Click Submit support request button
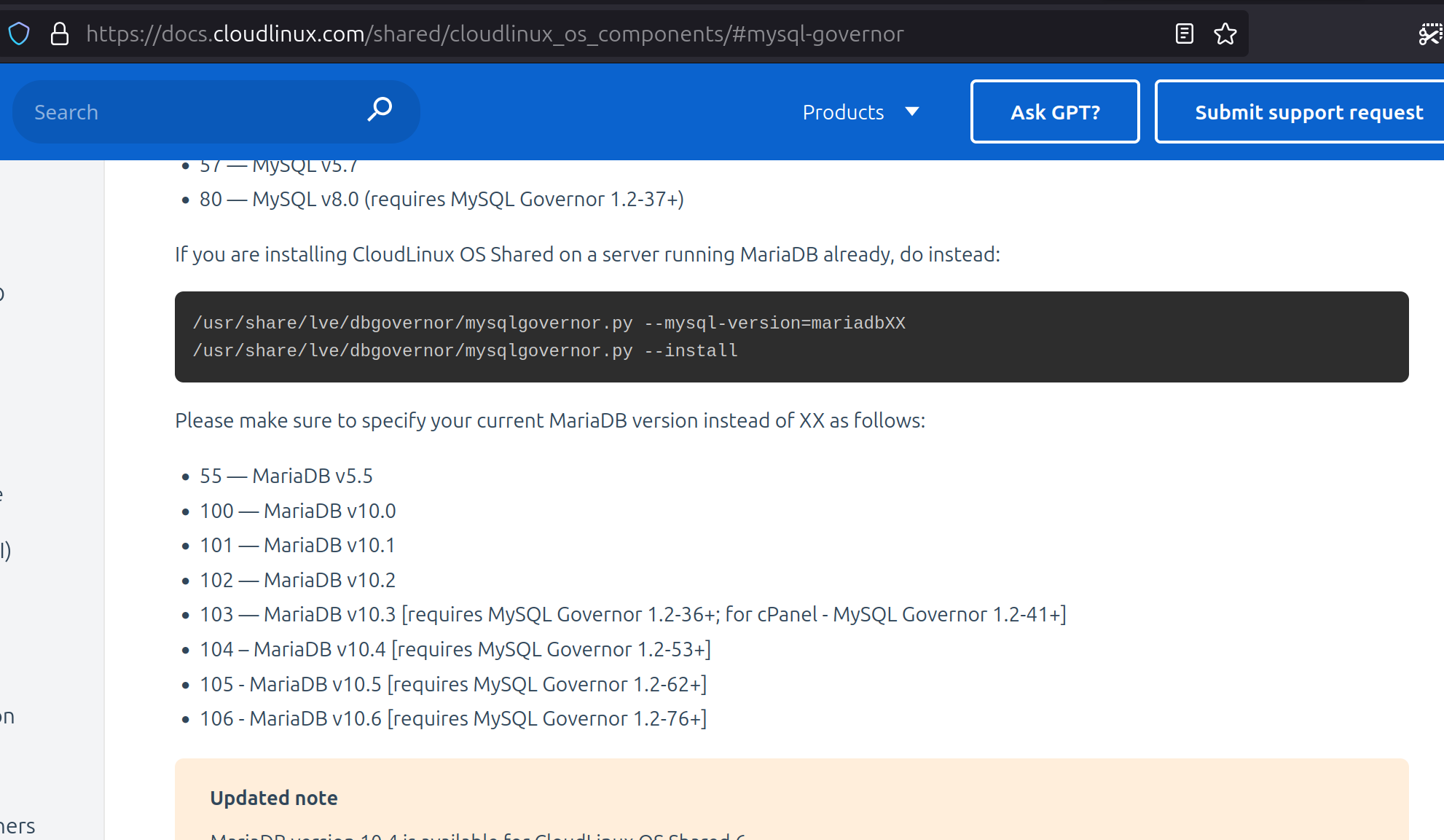 pos(1308,112)
